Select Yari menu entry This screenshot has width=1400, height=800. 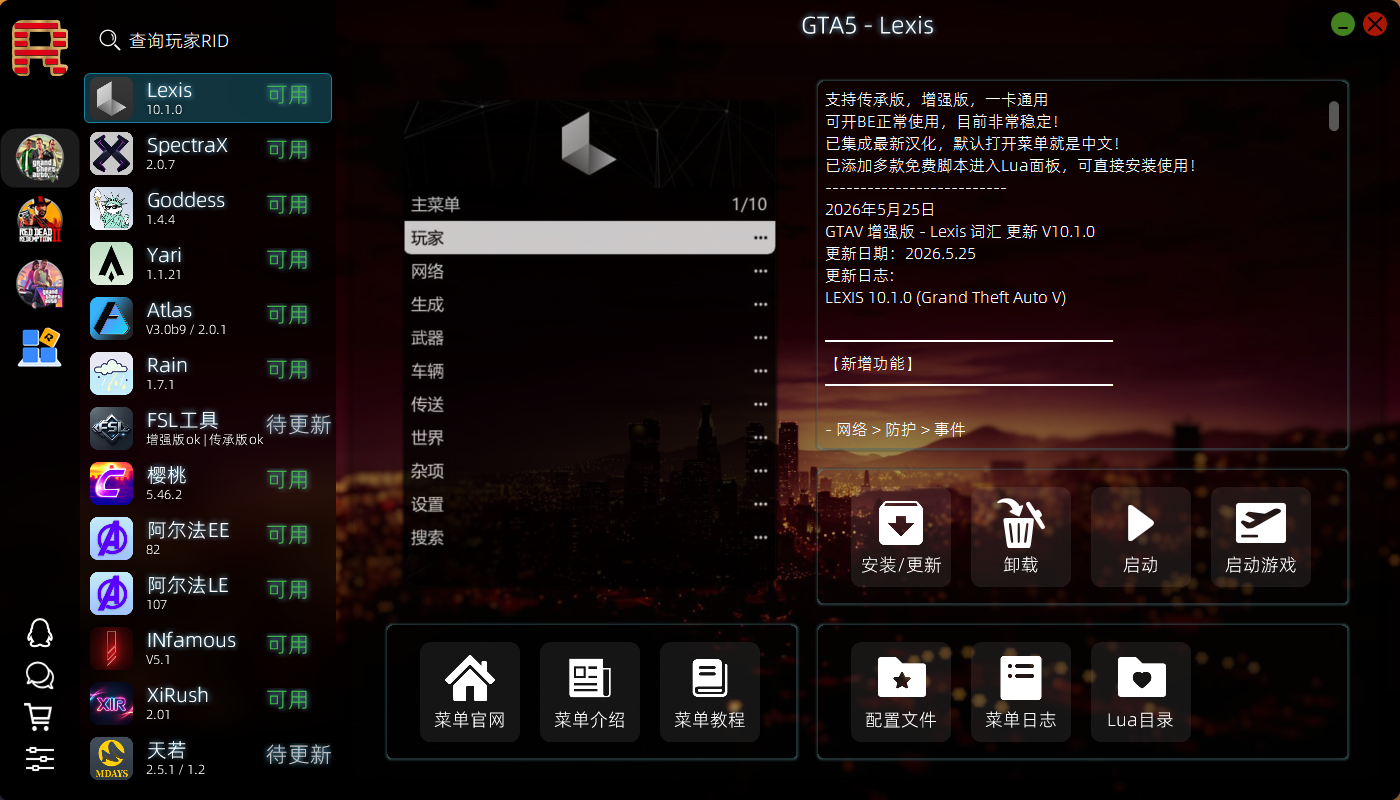(208, 263)
